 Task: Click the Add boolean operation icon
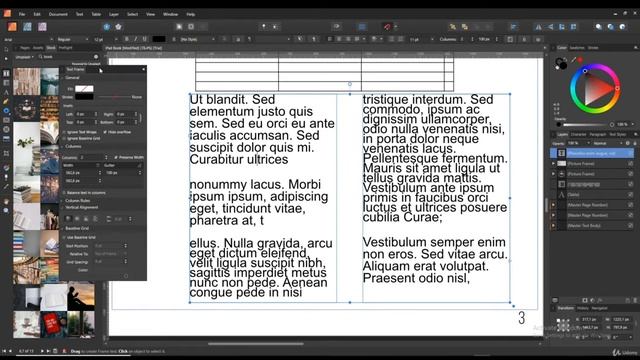599,27
